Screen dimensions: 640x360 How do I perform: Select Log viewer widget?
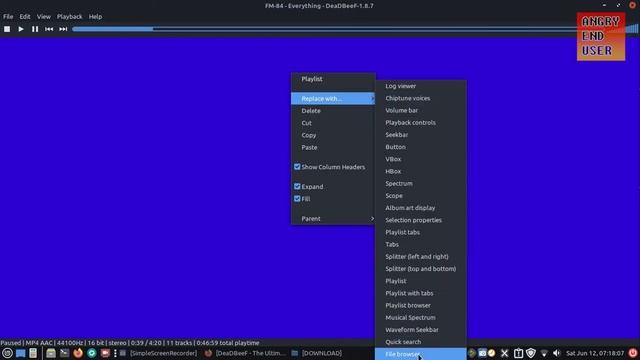point(421,86)
